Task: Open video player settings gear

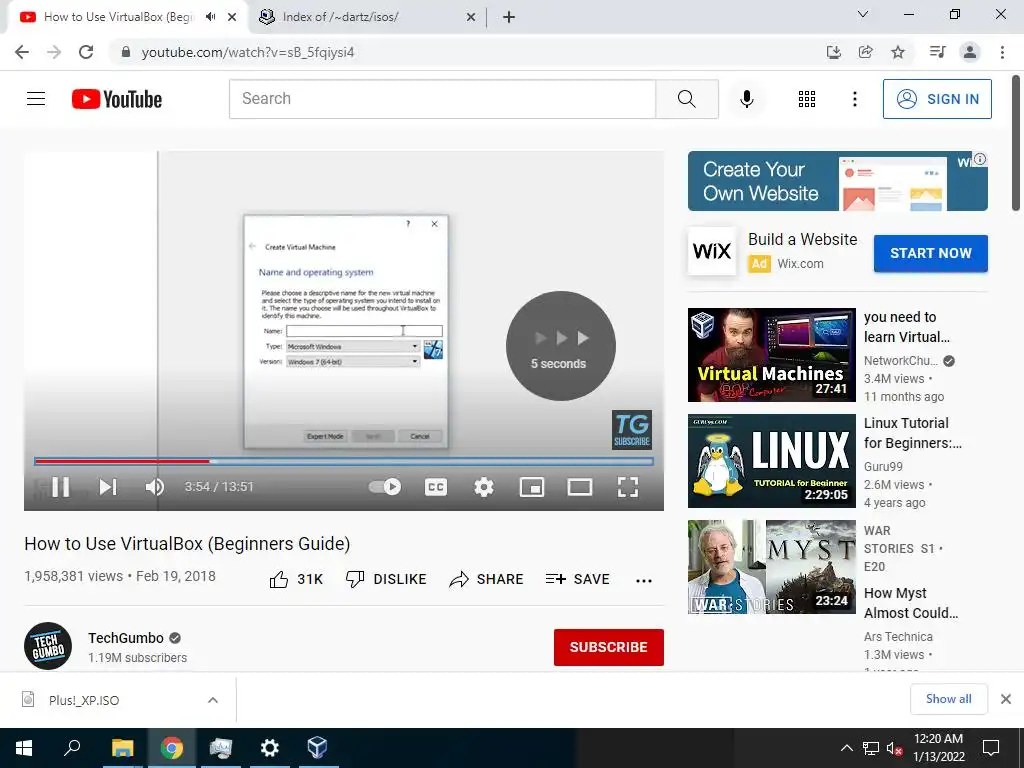Action: [x=483, y=487]
